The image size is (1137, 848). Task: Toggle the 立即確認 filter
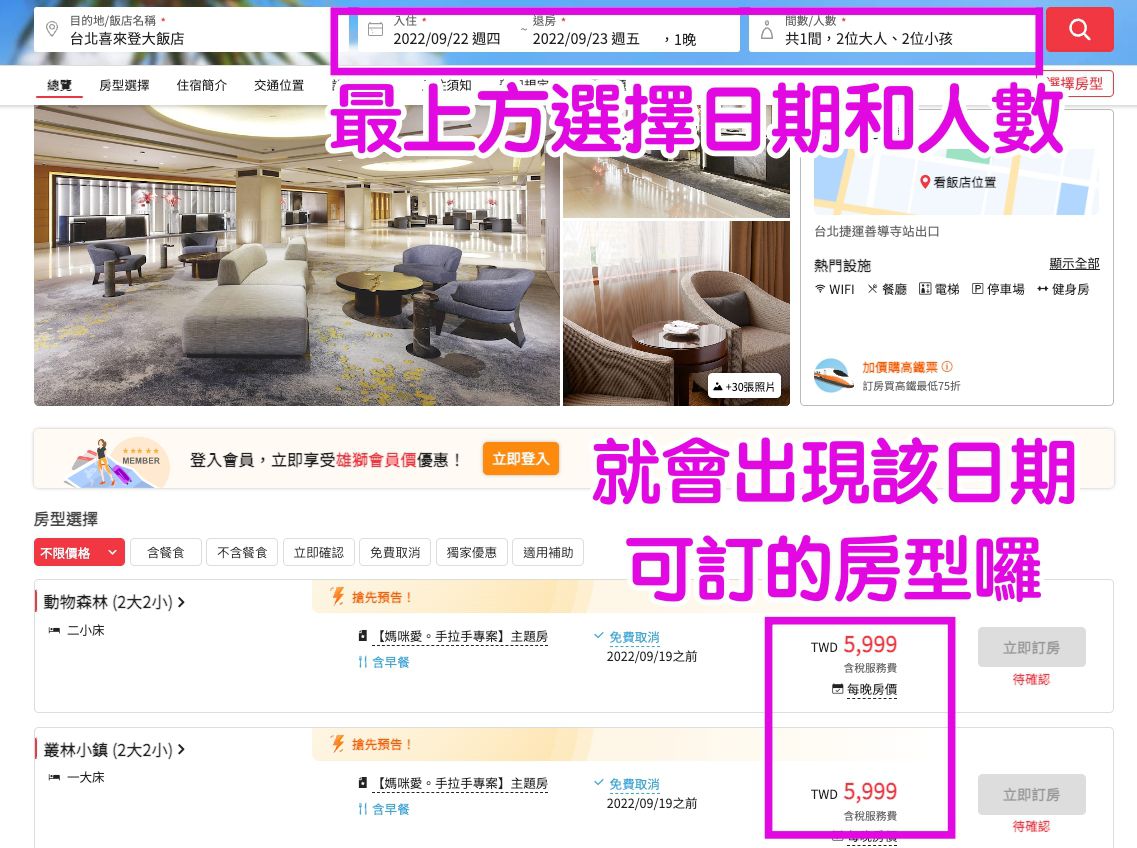pyautogui.click(x=318, y=553)
